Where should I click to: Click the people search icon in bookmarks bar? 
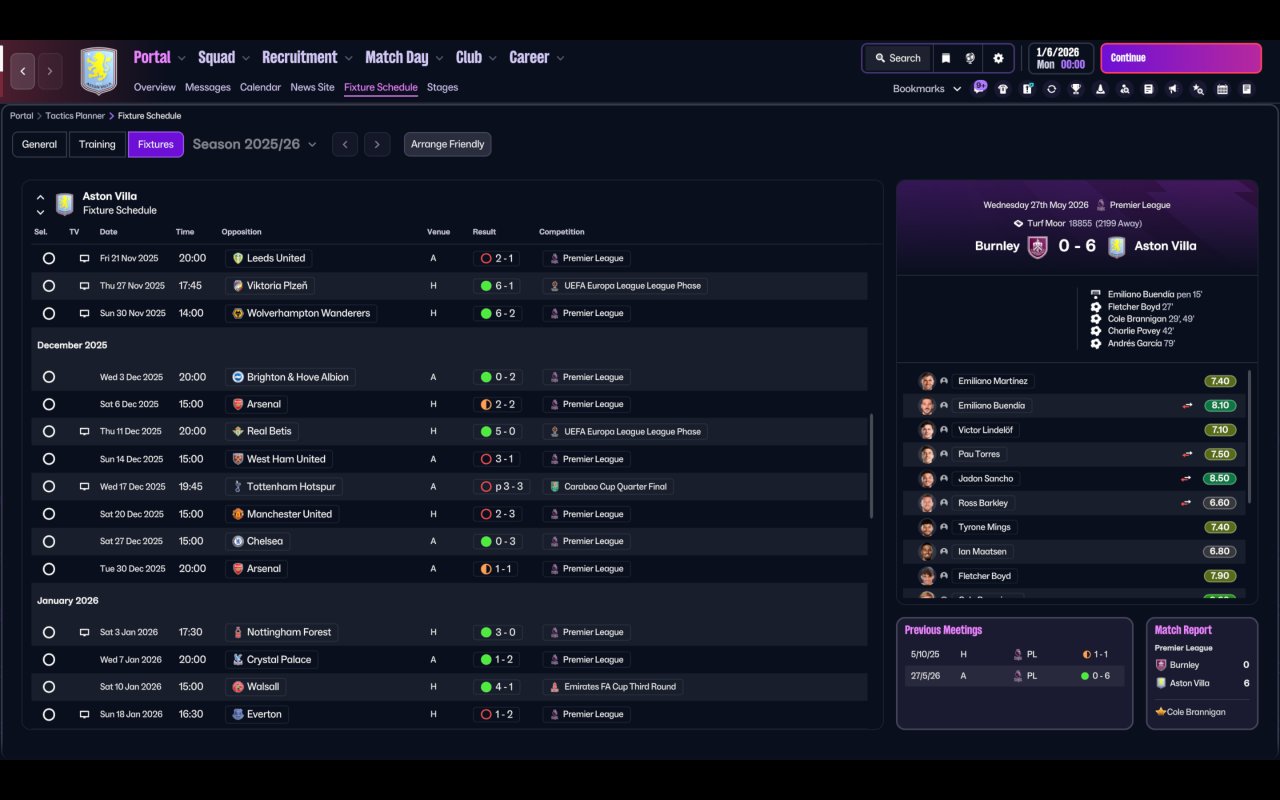pos(1124,89)
